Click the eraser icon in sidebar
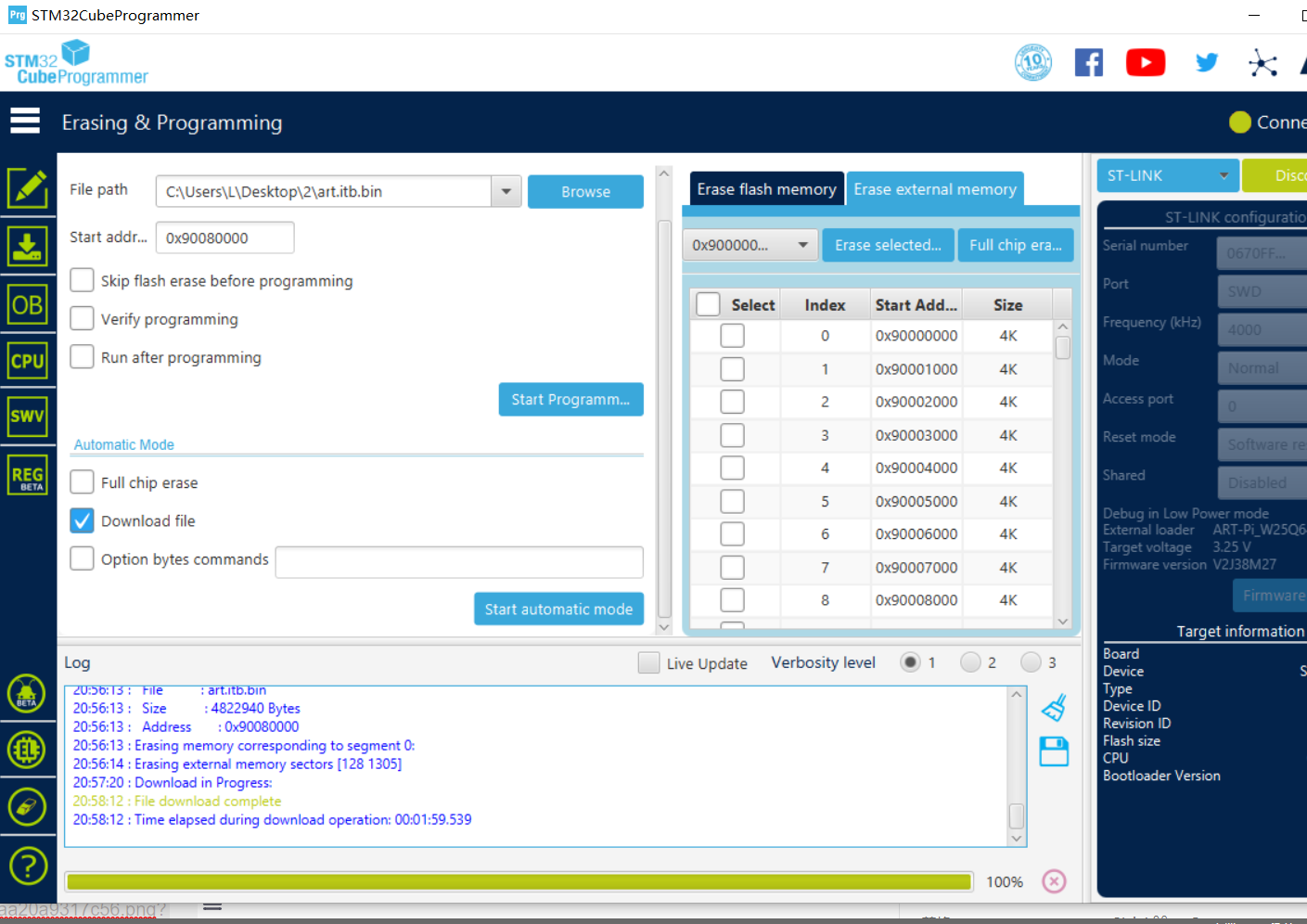The image size is (1307, 924). (27, 807)
